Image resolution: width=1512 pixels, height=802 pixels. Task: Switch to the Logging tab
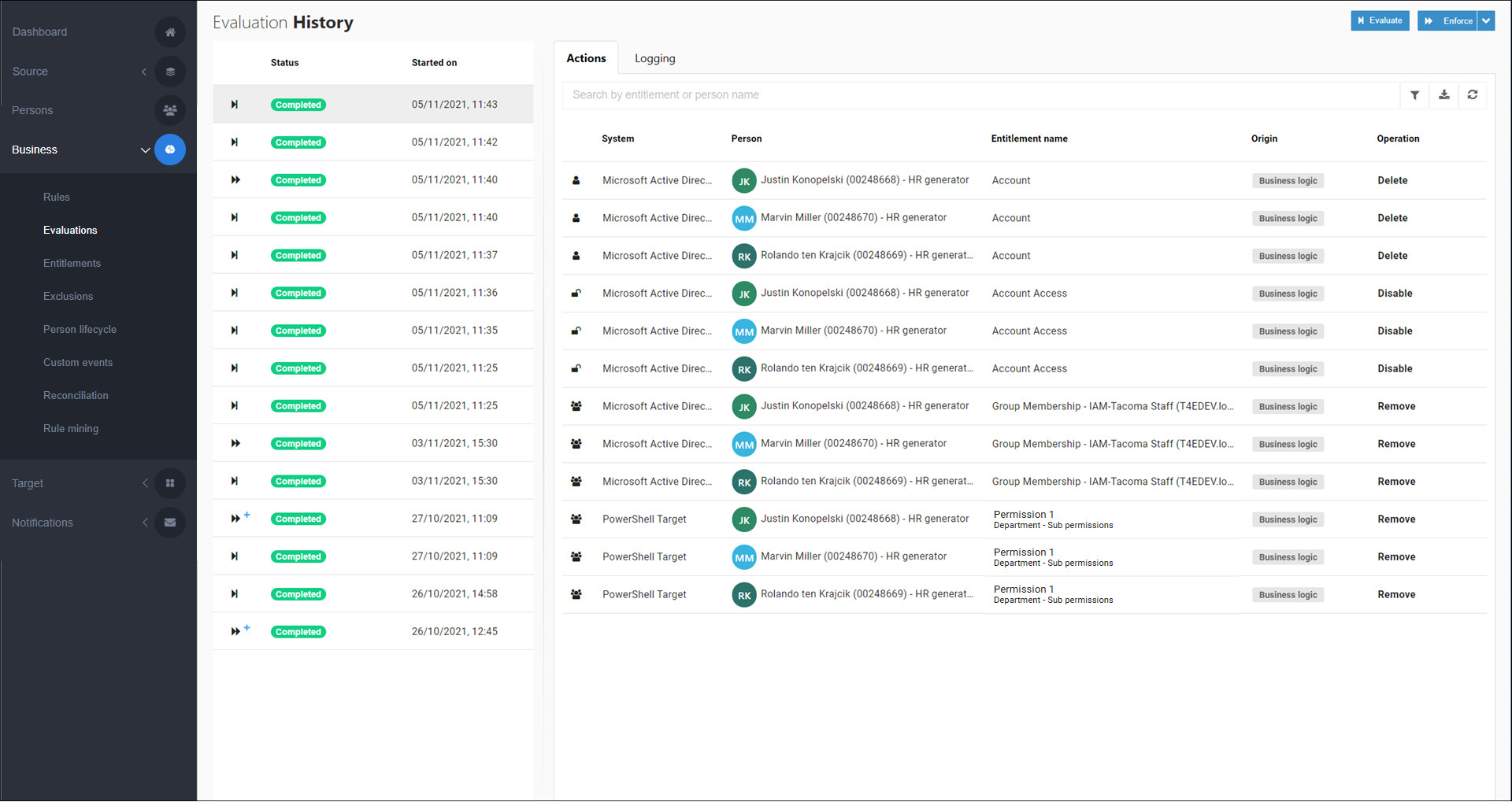click(654, 58)
